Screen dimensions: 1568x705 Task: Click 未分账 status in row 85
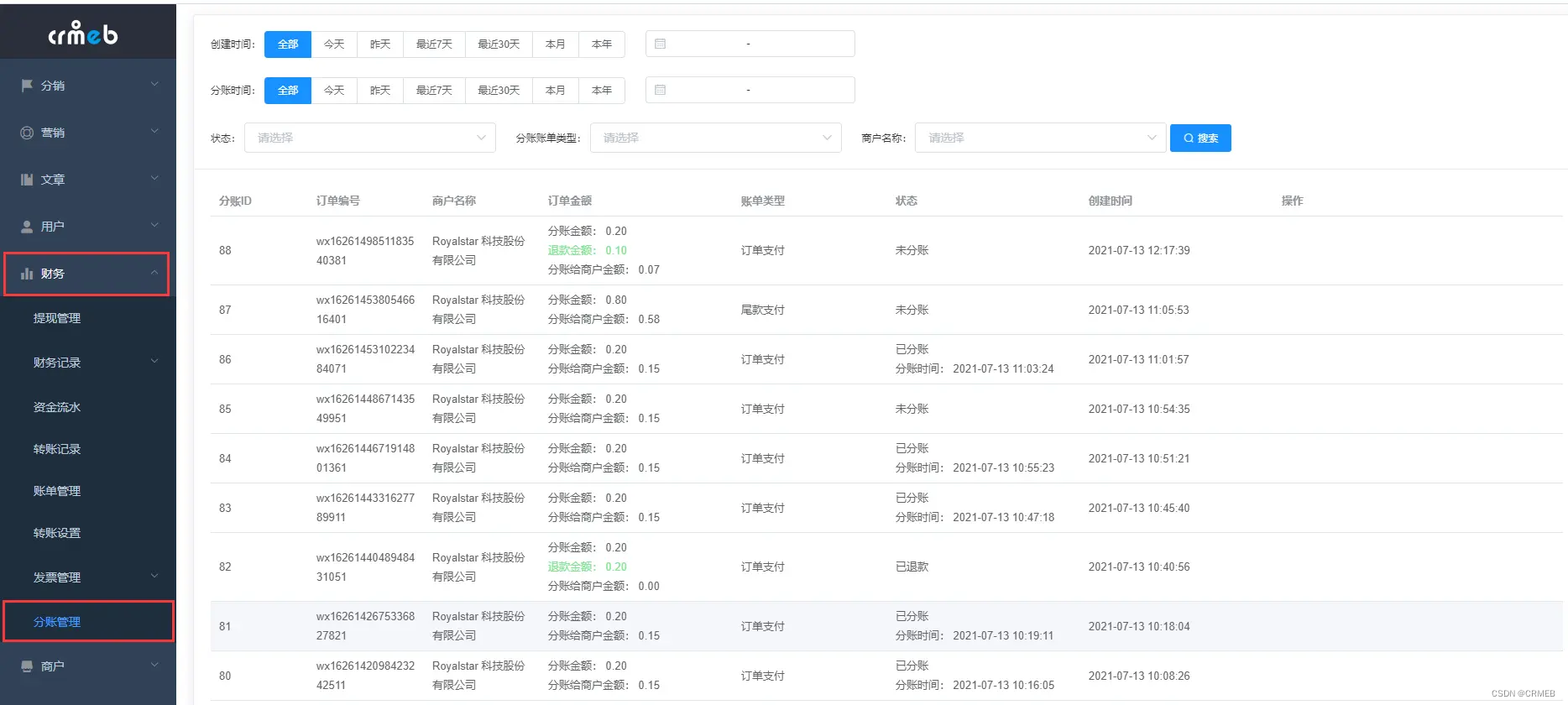[x=912, y=409]
